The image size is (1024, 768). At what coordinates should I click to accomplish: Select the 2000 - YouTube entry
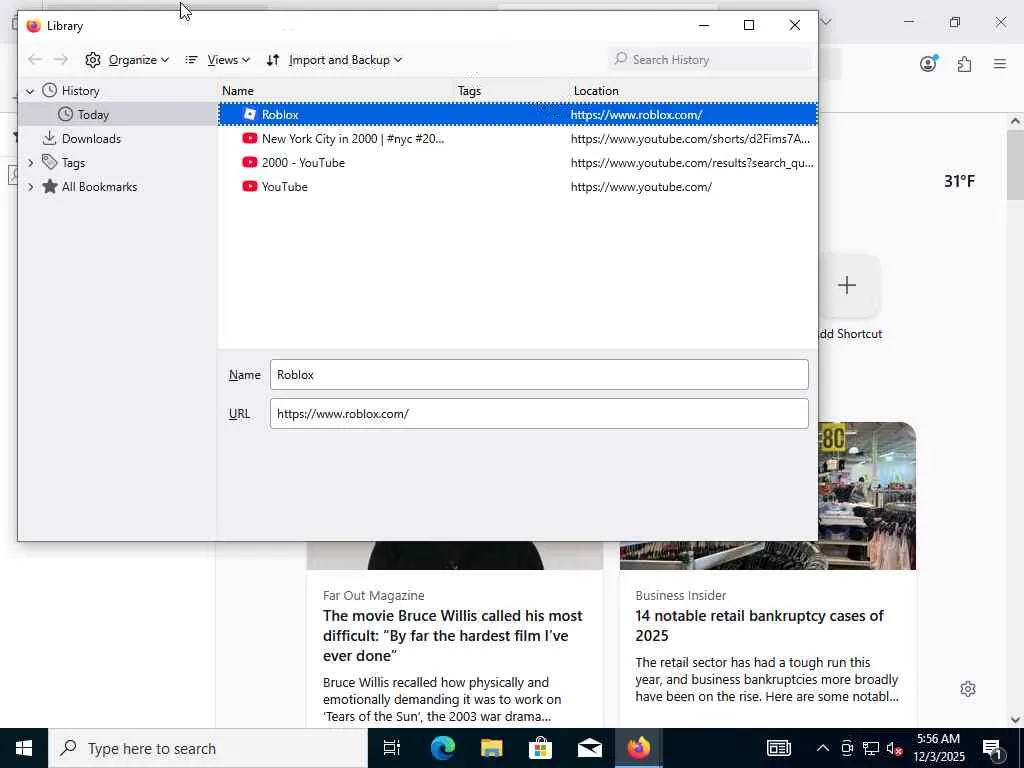[518, 163]
